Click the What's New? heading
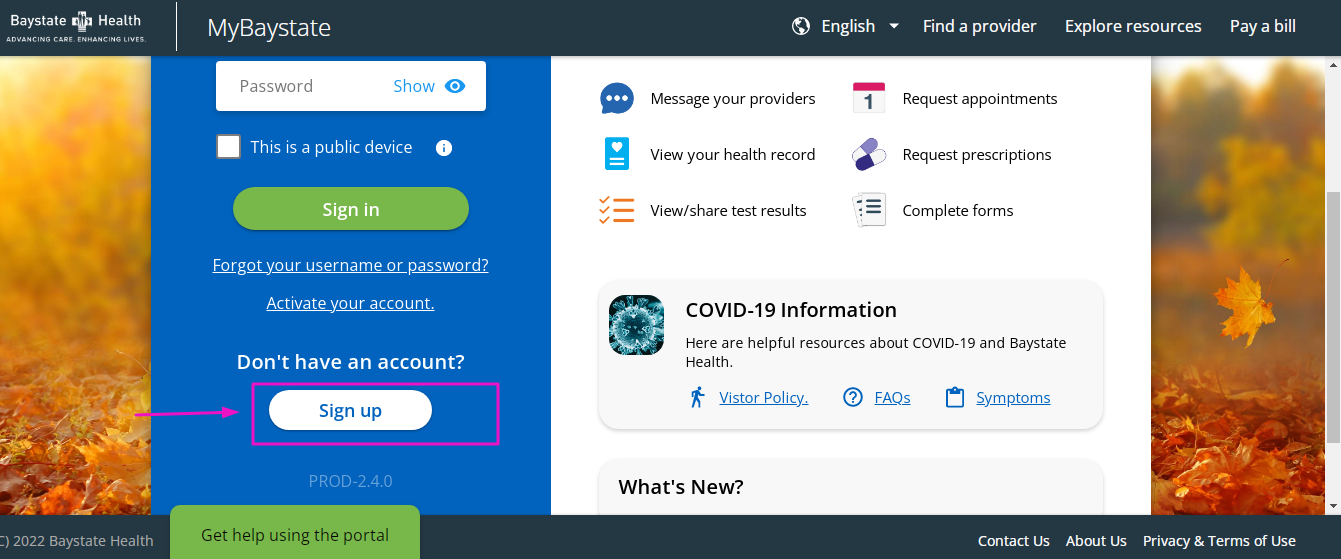This screenshot has width=1341, height=559. coord(681,487)
